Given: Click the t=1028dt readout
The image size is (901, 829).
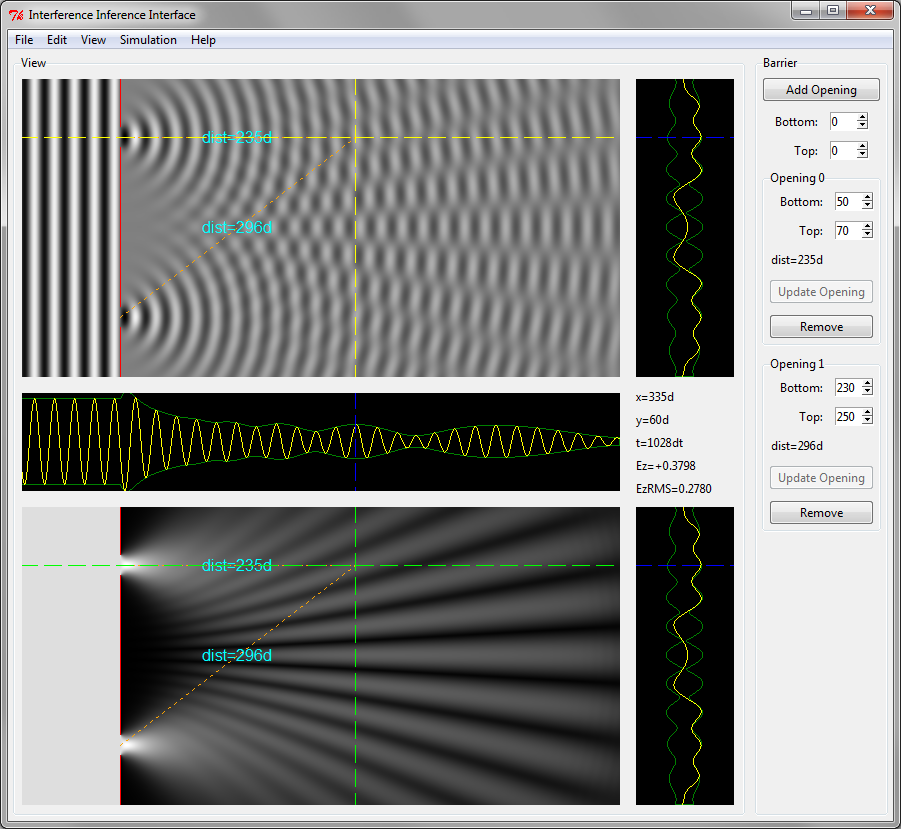Looking at the screenshot, I should (x=659, y=443).
